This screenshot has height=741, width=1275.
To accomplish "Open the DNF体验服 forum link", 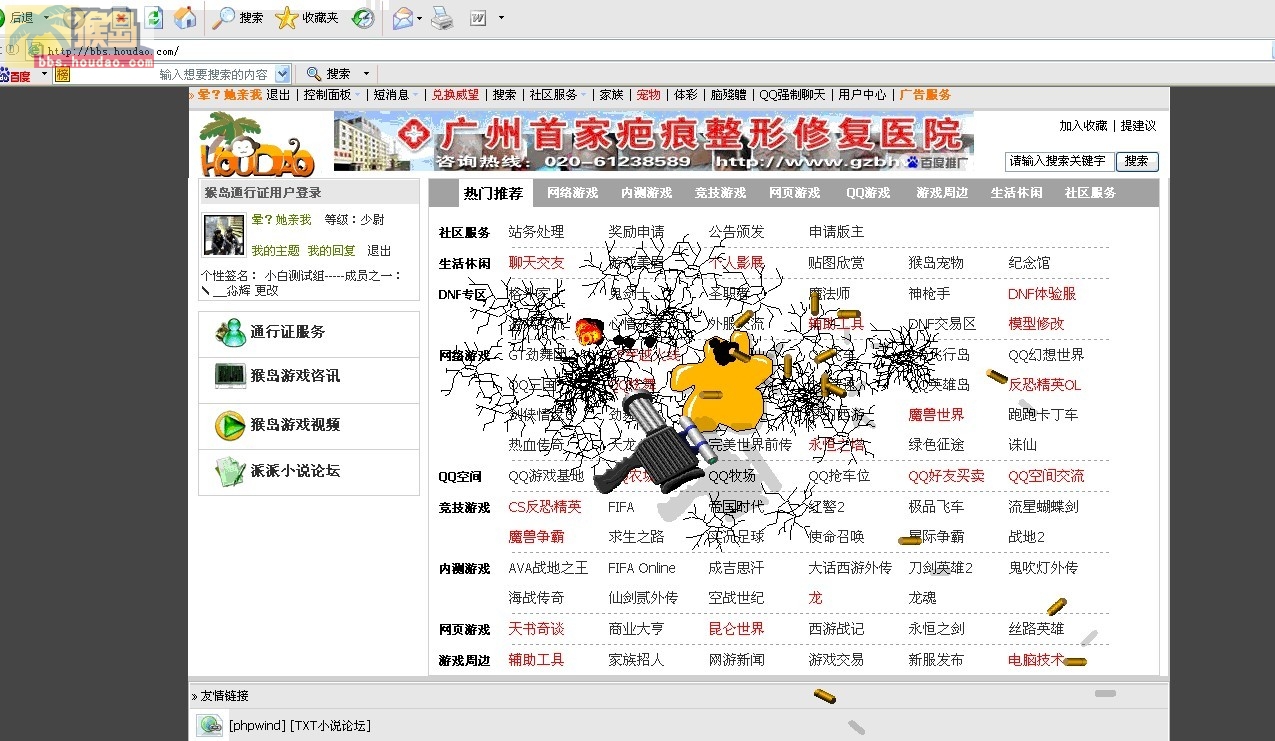I will (x=1042, y=294).
